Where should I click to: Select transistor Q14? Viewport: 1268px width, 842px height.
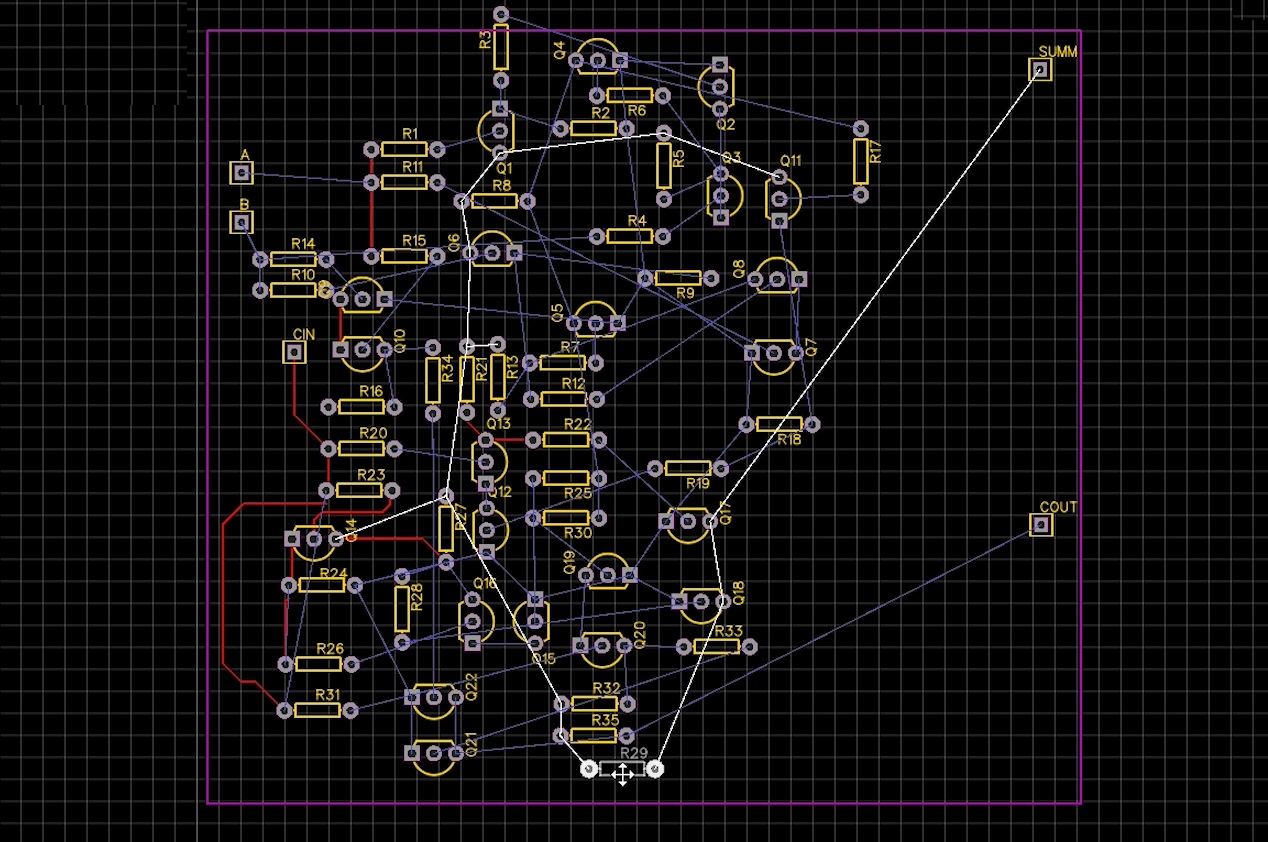[x=314, y=542]
